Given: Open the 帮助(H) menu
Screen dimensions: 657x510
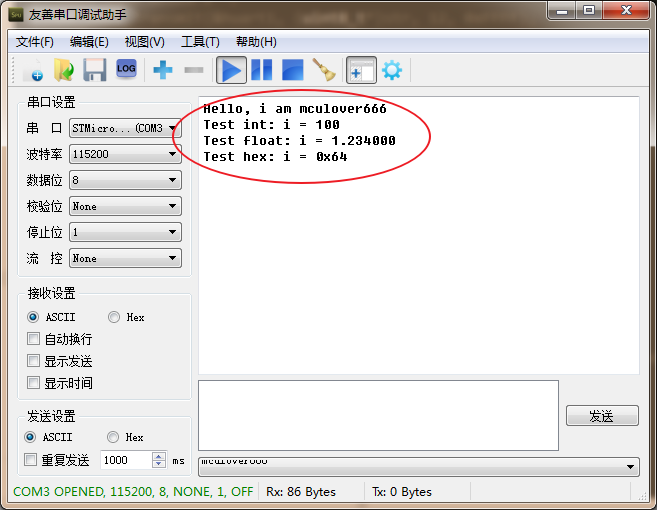Looking at the screenshot, I should (x=256, y=42).
